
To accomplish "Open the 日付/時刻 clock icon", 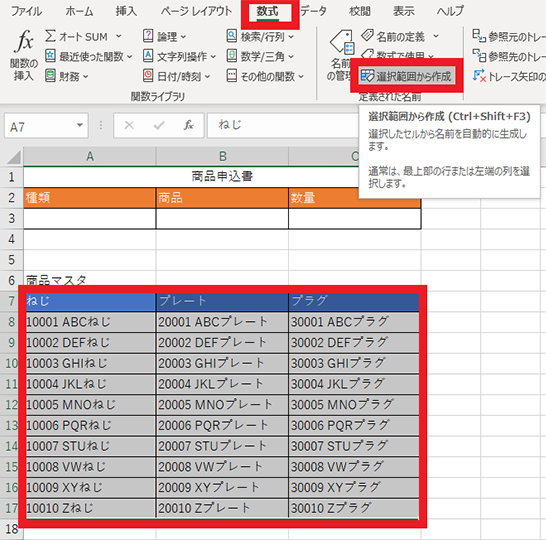I will (x=148, y=76).
